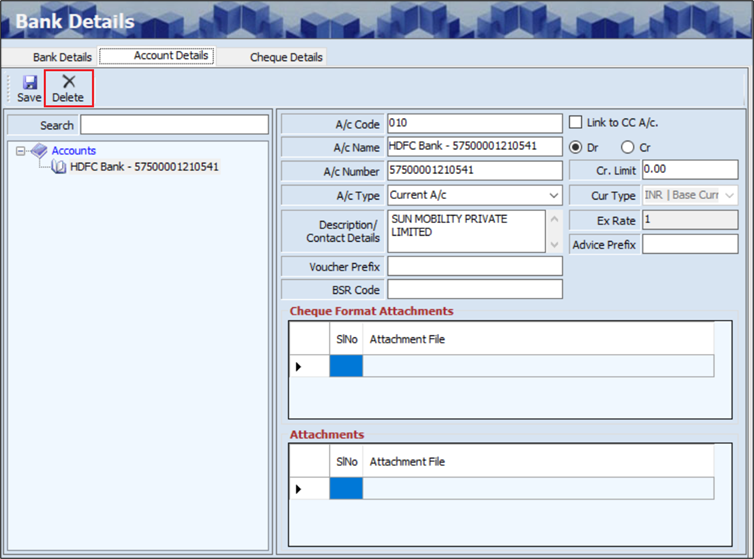Open the Cur Type dropdown
Screen dimensions: 754x559
point(729,195)
